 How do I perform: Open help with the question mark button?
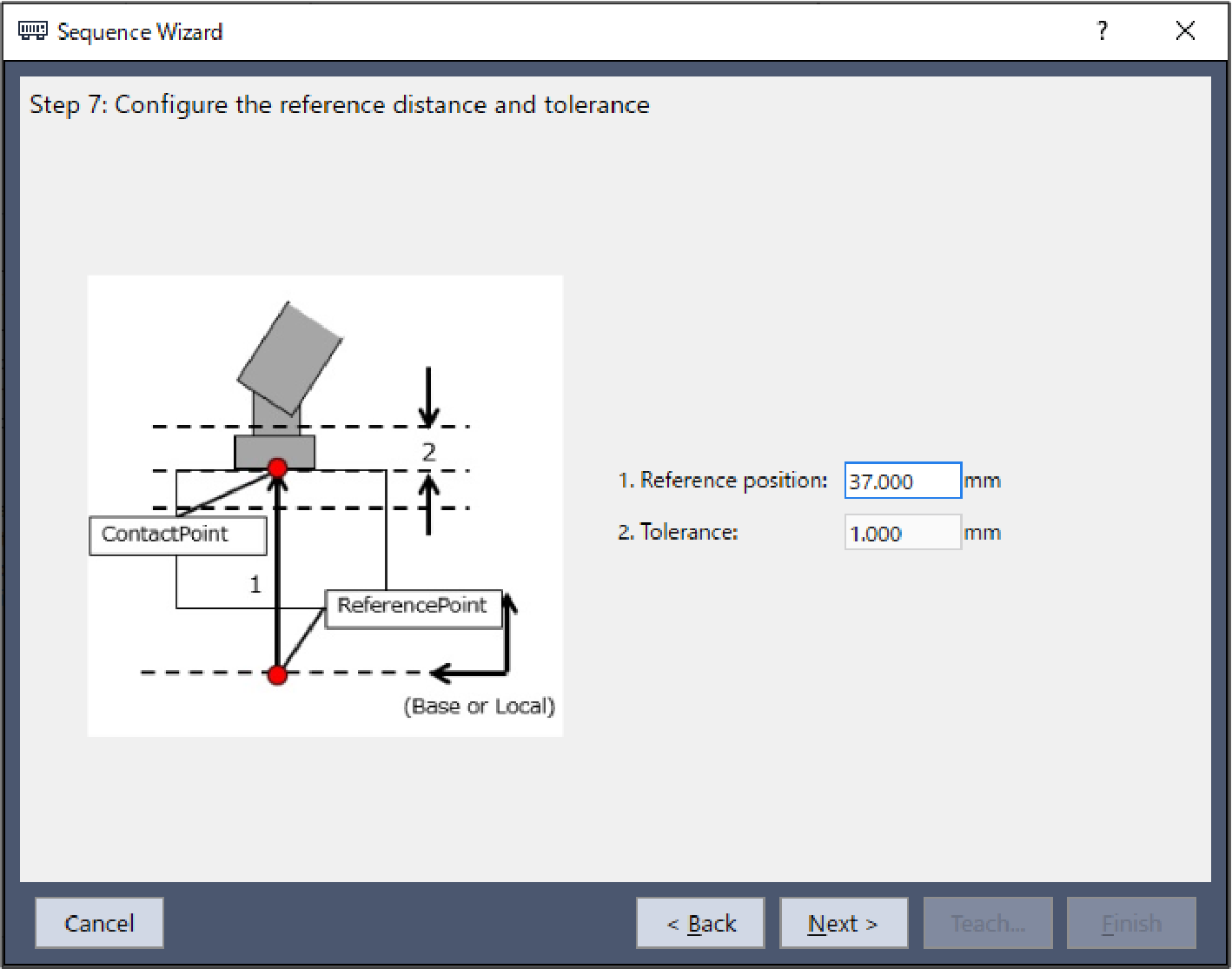pos(1102,31)
